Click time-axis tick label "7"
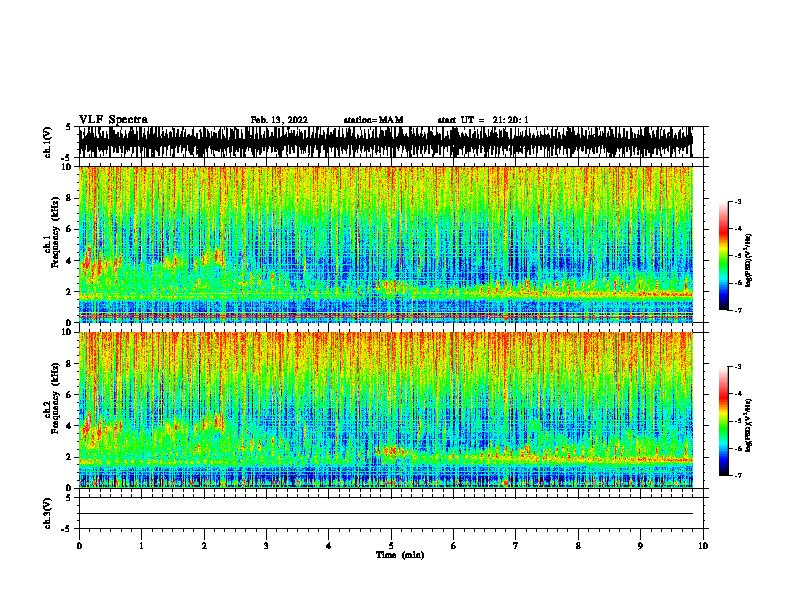Image resolution: width=792 pixels, height=612 pixels. point(516,546)
